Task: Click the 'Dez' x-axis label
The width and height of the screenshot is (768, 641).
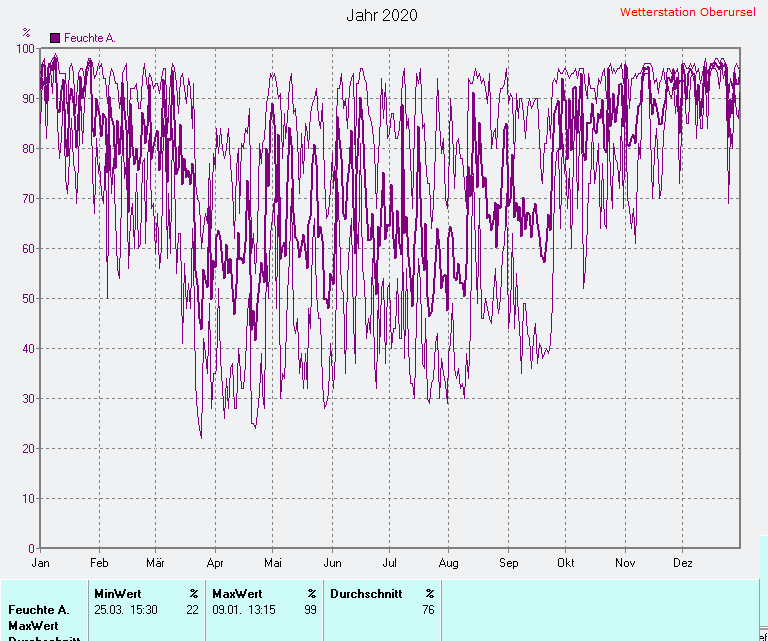Action: click(682, 563)
